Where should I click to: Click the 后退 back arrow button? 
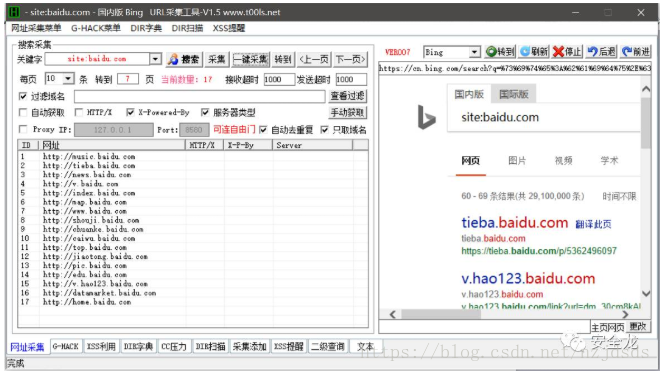pyautogui.click(x=602, y=52)
